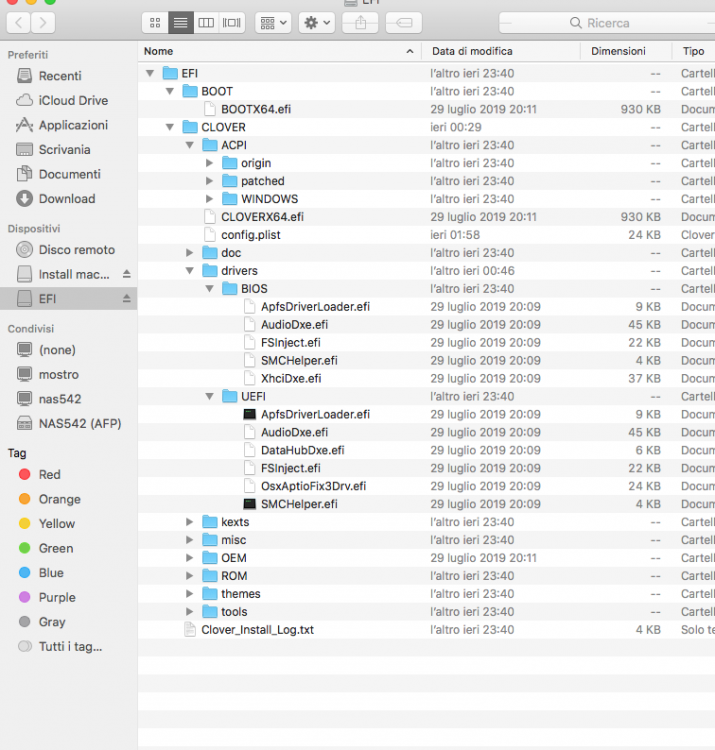Select Clover_Install_Log.txt file
715x750 pixels.
pyautogui.click(x=257, y=629)
